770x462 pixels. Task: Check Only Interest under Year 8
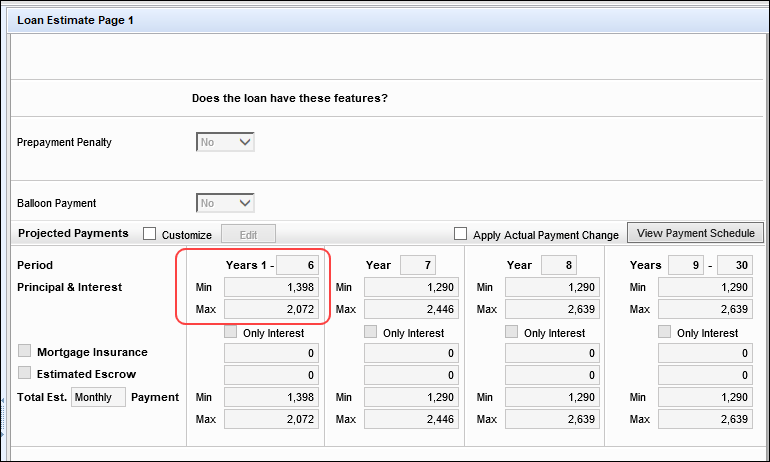pyautogui.click(x=512, y=332)
